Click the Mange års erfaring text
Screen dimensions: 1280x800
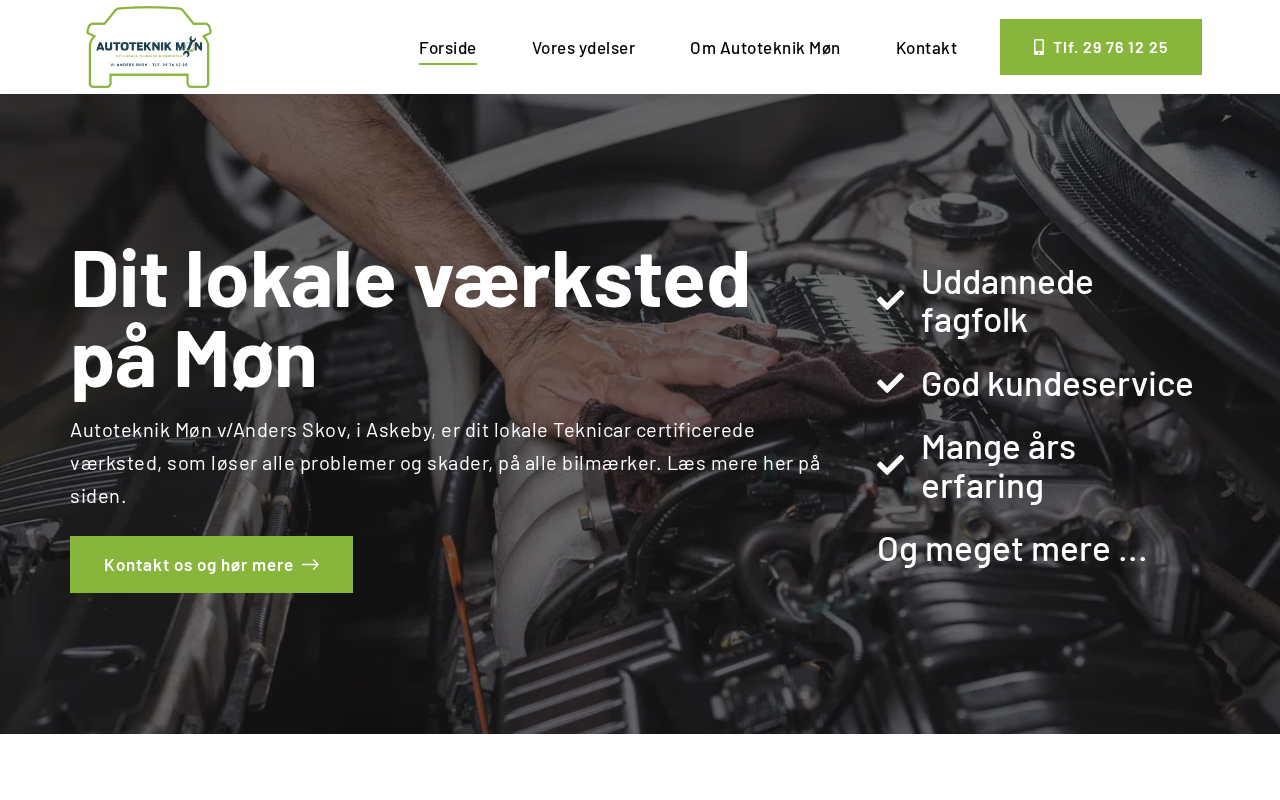pyautogui.click(x=998, y=466)
